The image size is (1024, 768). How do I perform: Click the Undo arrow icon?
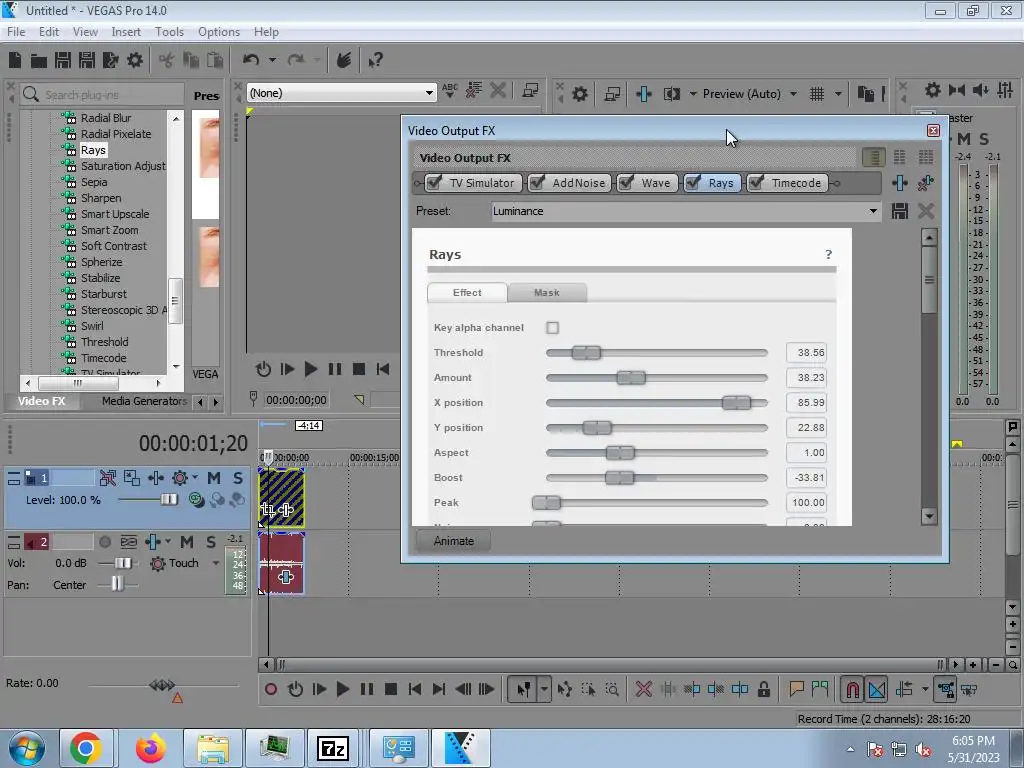[251, 60]
